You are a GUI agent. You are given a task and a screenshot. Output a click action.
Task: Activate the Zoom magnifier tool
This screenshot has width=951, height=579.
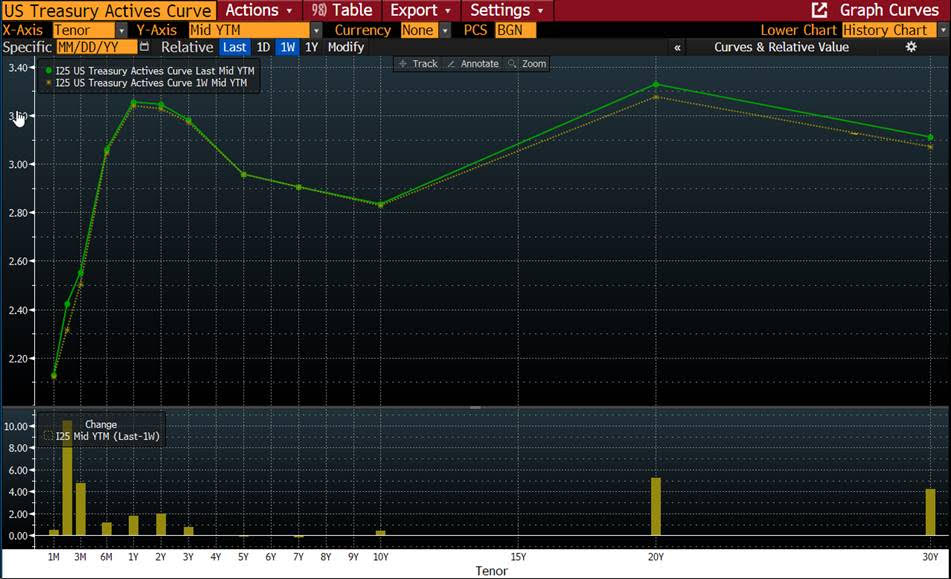528,64
